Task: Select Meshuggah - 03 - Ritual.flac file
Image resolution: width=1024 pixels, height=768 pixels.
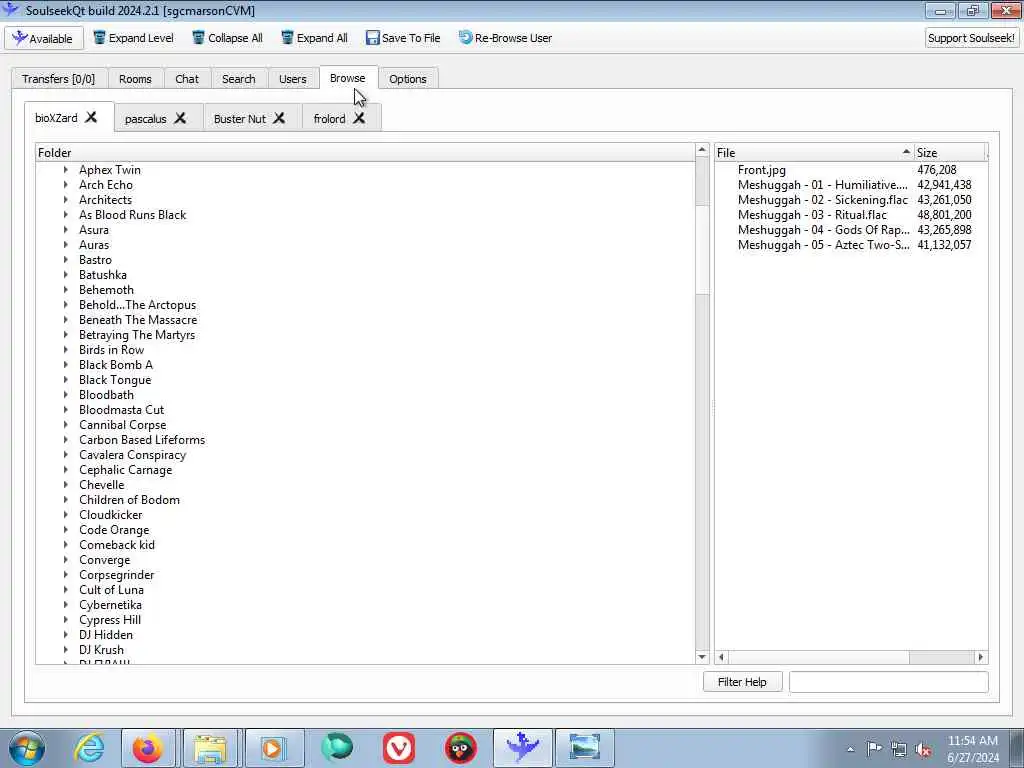Action: pyautogui.click(x=812, y=215)
